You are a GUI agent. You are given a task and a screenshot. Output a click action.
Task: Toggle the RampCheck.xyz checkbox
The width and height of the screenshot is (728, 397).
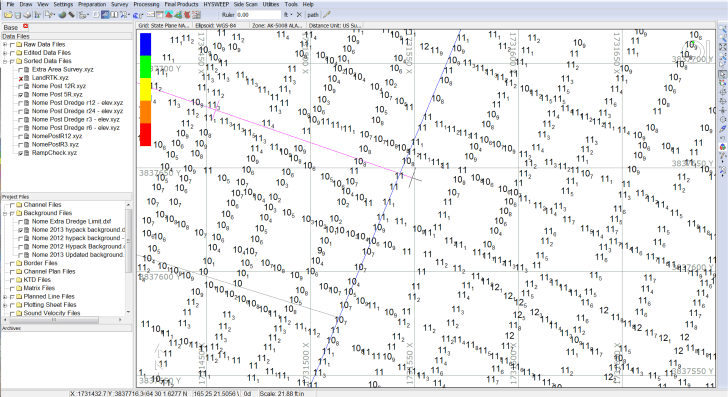[20, 153]
